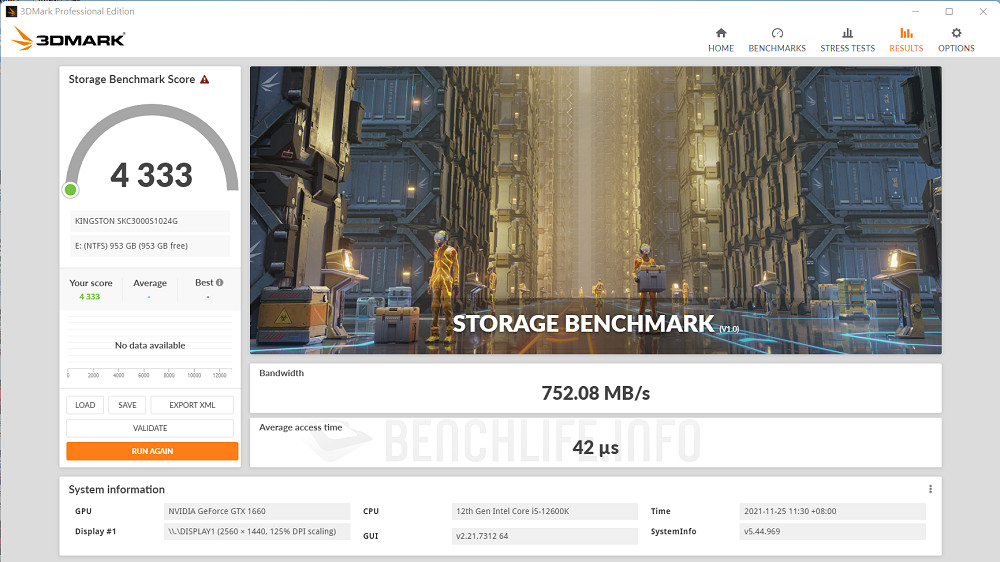This screenshot has height=562, width=1000.
Task: Click the KINGSTON SKC3000S1024G drive field
Action: (x=150, y=221)
